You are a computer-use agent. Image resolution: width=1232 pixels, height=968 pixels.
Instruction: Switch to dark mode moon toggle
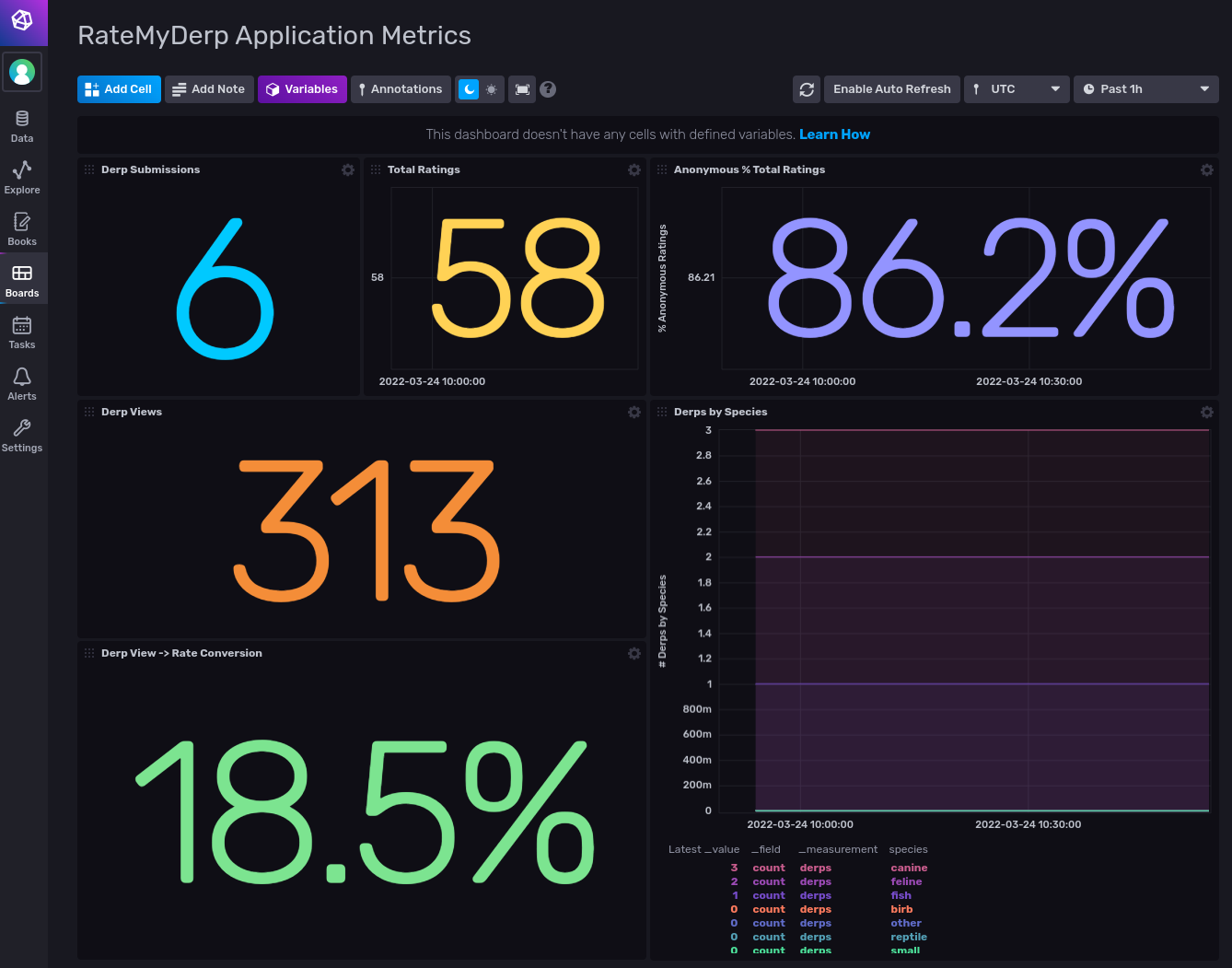pos(470,89)
